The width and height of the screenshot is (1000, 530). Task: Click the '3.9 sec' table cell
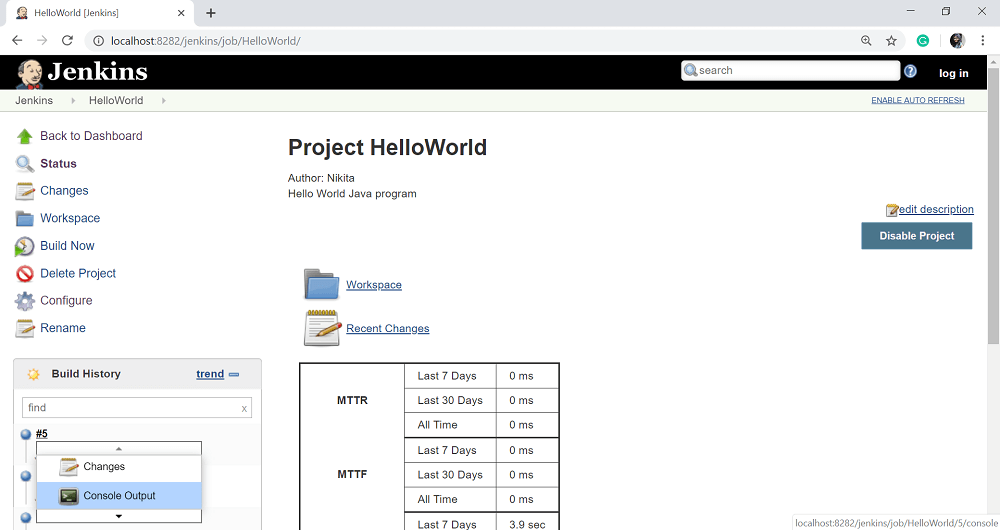(527, 524)
